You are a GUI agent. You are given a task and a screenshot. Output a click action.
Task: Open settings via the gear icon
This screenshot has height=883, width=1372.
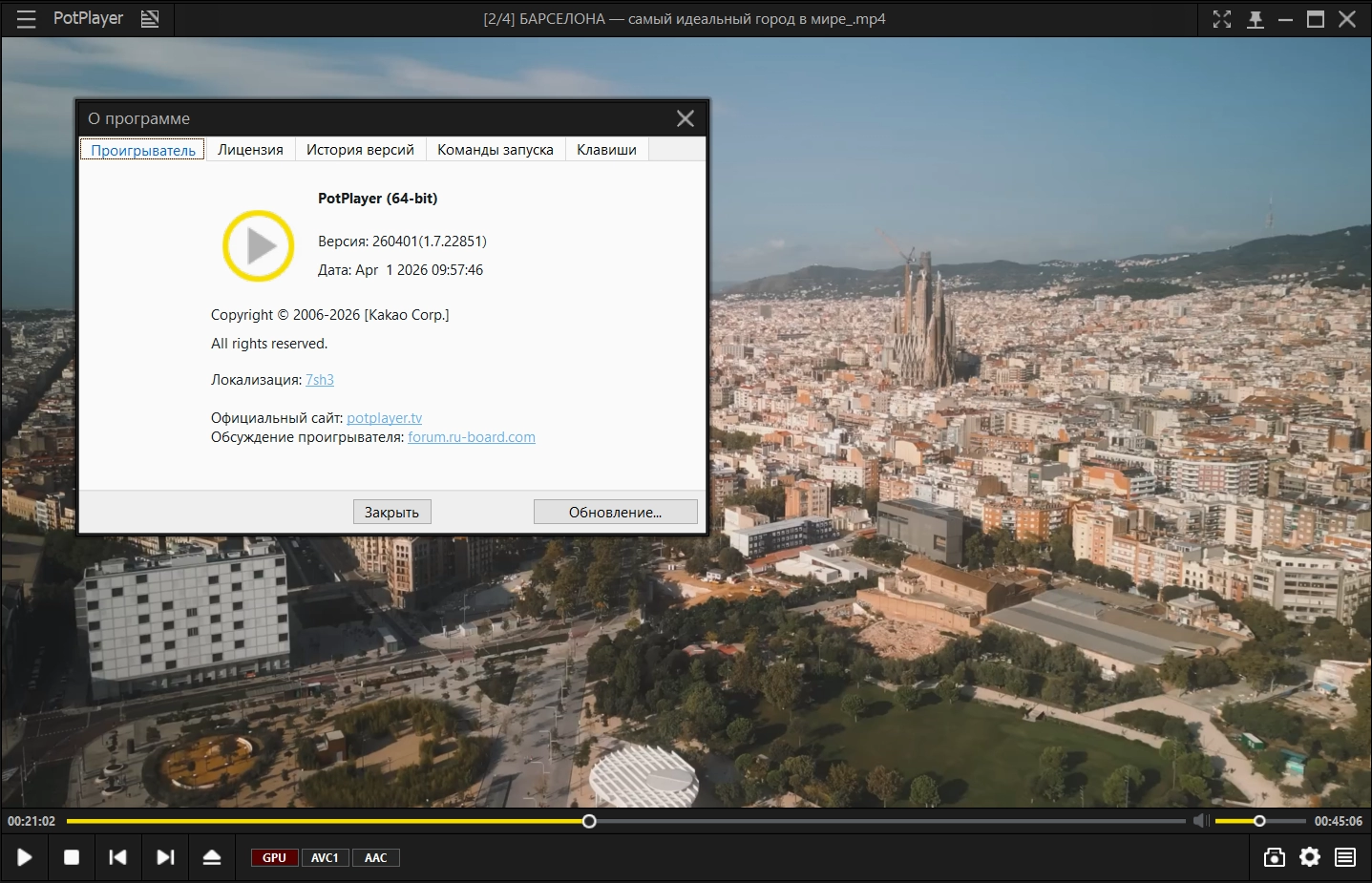click(x=1310, y=857)
